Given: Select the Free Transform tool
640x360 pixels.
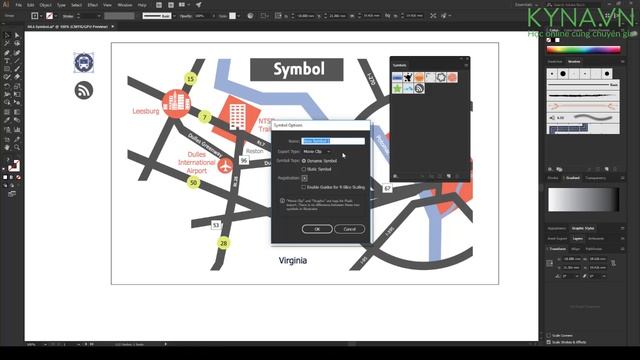Looking at the screenshot, I should pyautogui.click(x=17, y=94).
